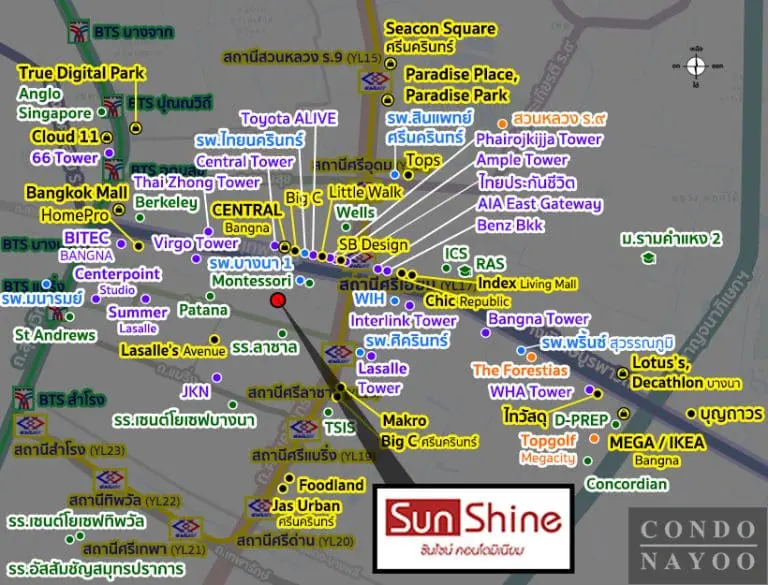Click the ม.รามคำแหง 2 graduation cap icon

coord(648,258)
